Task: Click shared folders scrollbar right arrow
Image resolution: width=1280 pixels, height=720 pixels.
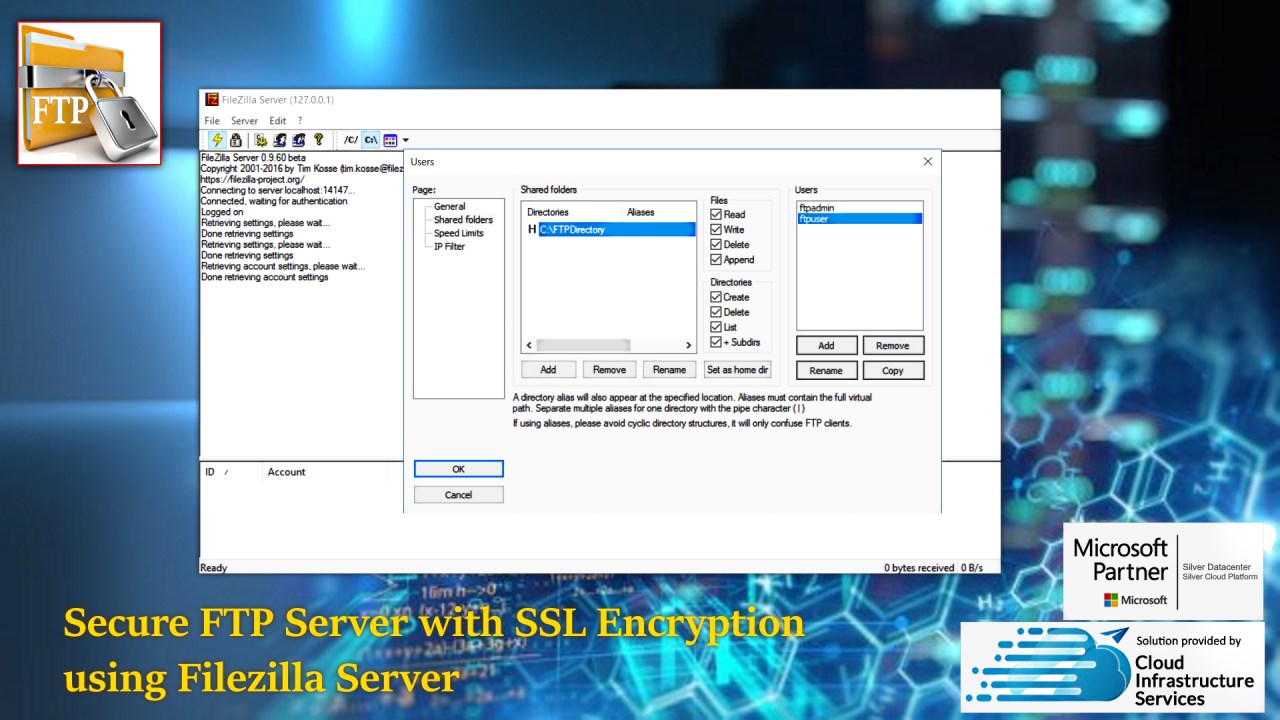Action: click(688, 345)
